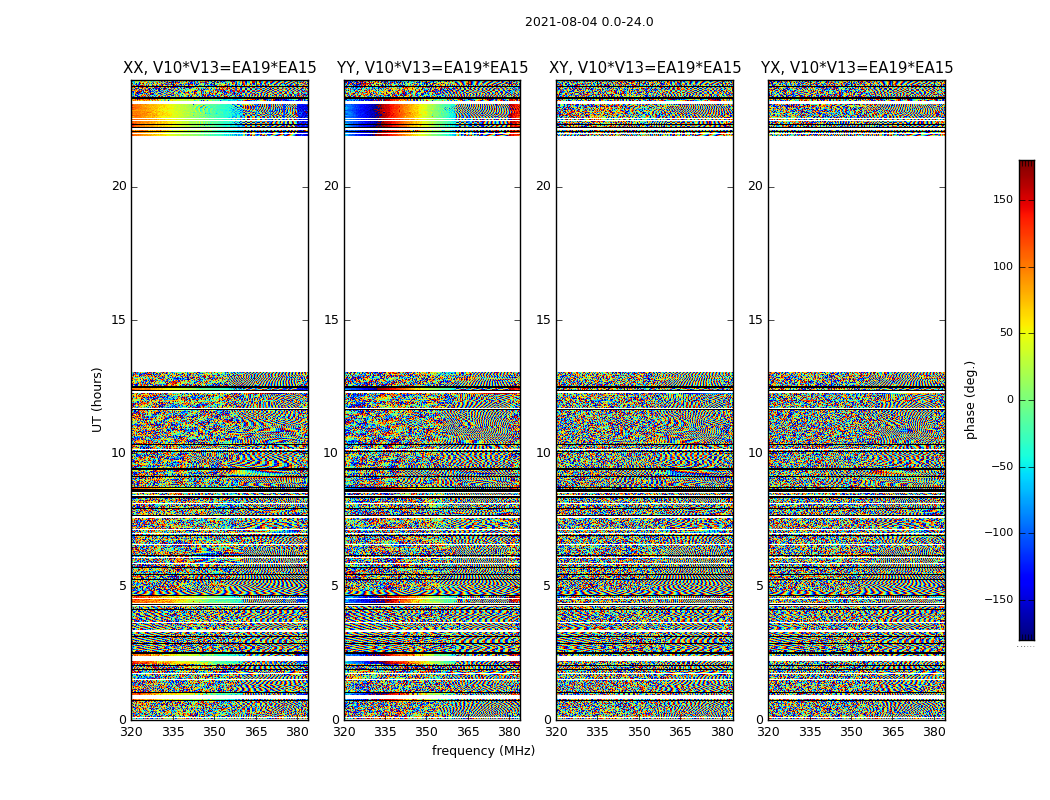Click x-axis tick 335 under YX panel
Viewport: 1050px width, 800px height.
coord(810,732)
